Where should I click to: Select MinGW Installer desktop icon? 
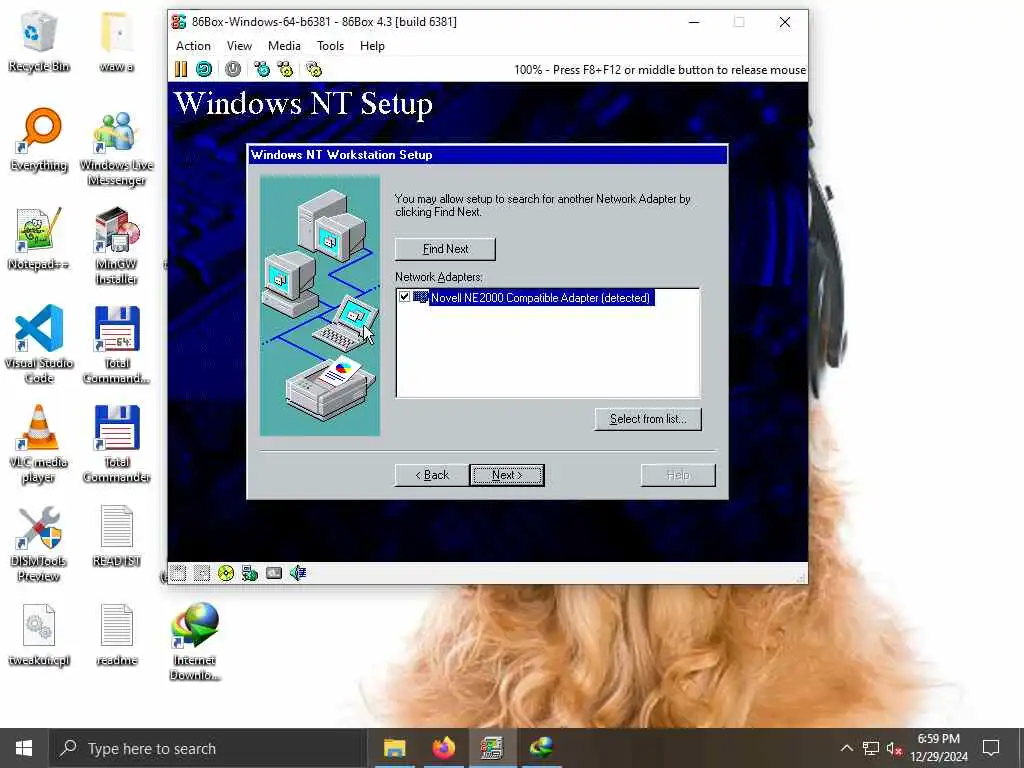(116, 247)
